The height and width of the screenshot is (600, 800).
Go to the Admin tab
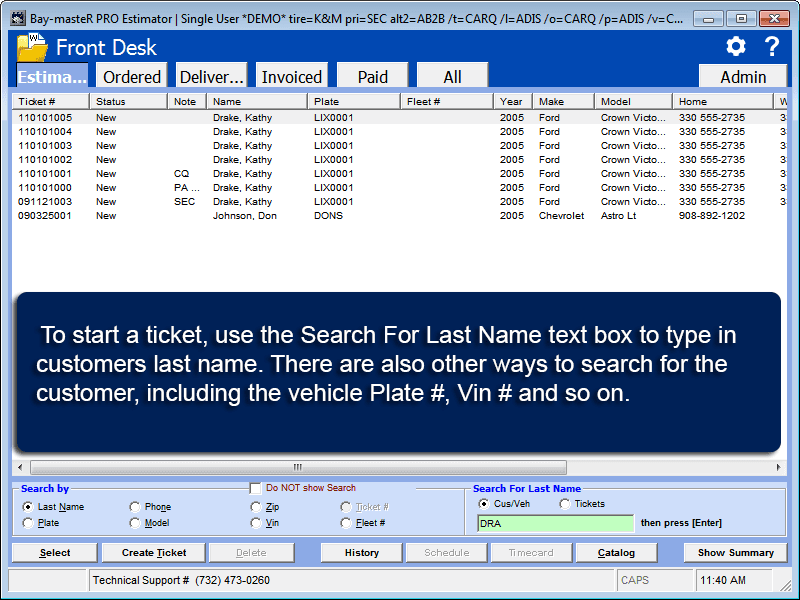click(743, 77)
